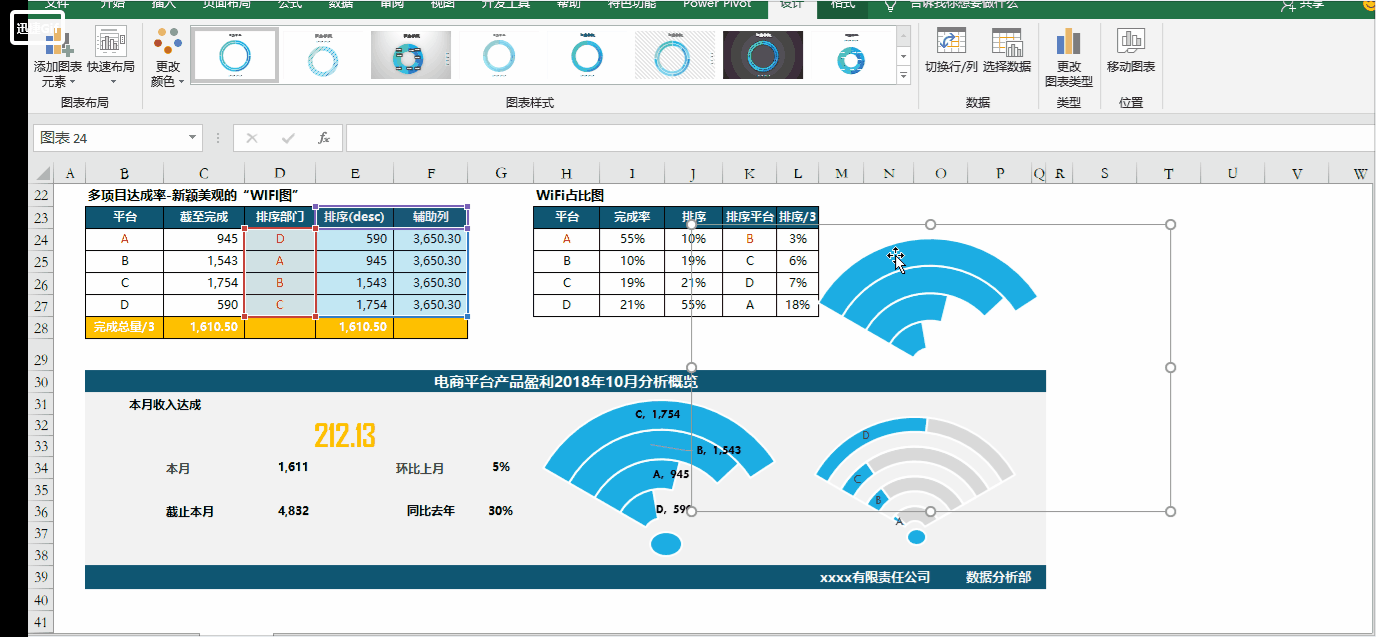1376x637 pixels.
Task: Click the 同比去年 label
Action: pyautogui.click(x=430, y=510)
